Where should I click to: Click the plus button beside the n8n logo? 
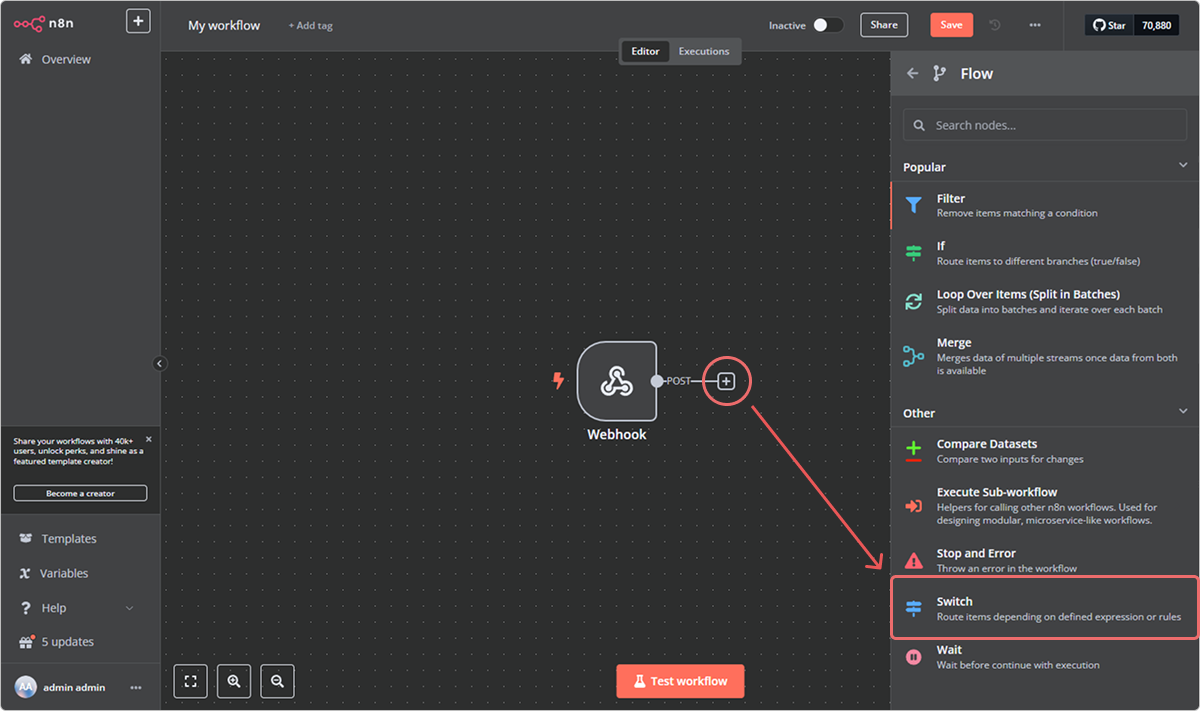pos(138,21)
